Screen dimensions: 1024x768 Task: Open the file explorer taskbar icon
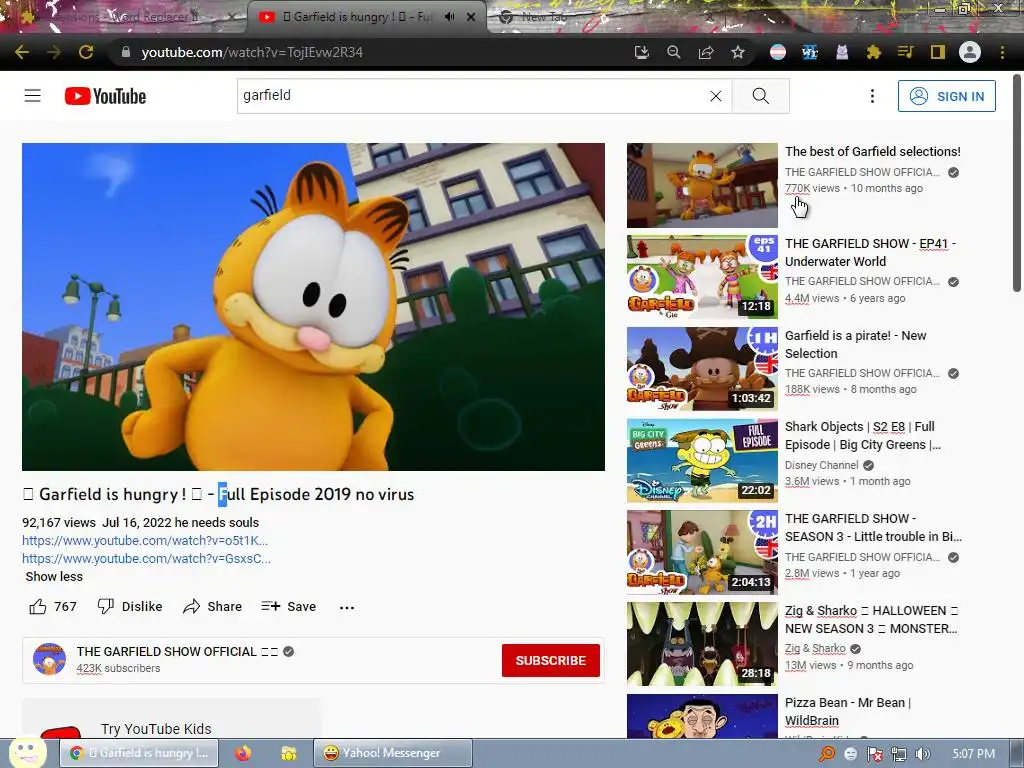click(289, 753)
